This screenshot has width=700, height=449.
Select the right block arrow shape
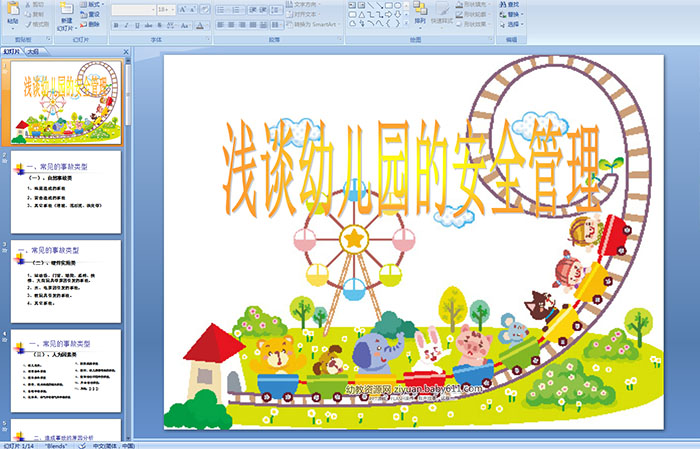(388, 14)
